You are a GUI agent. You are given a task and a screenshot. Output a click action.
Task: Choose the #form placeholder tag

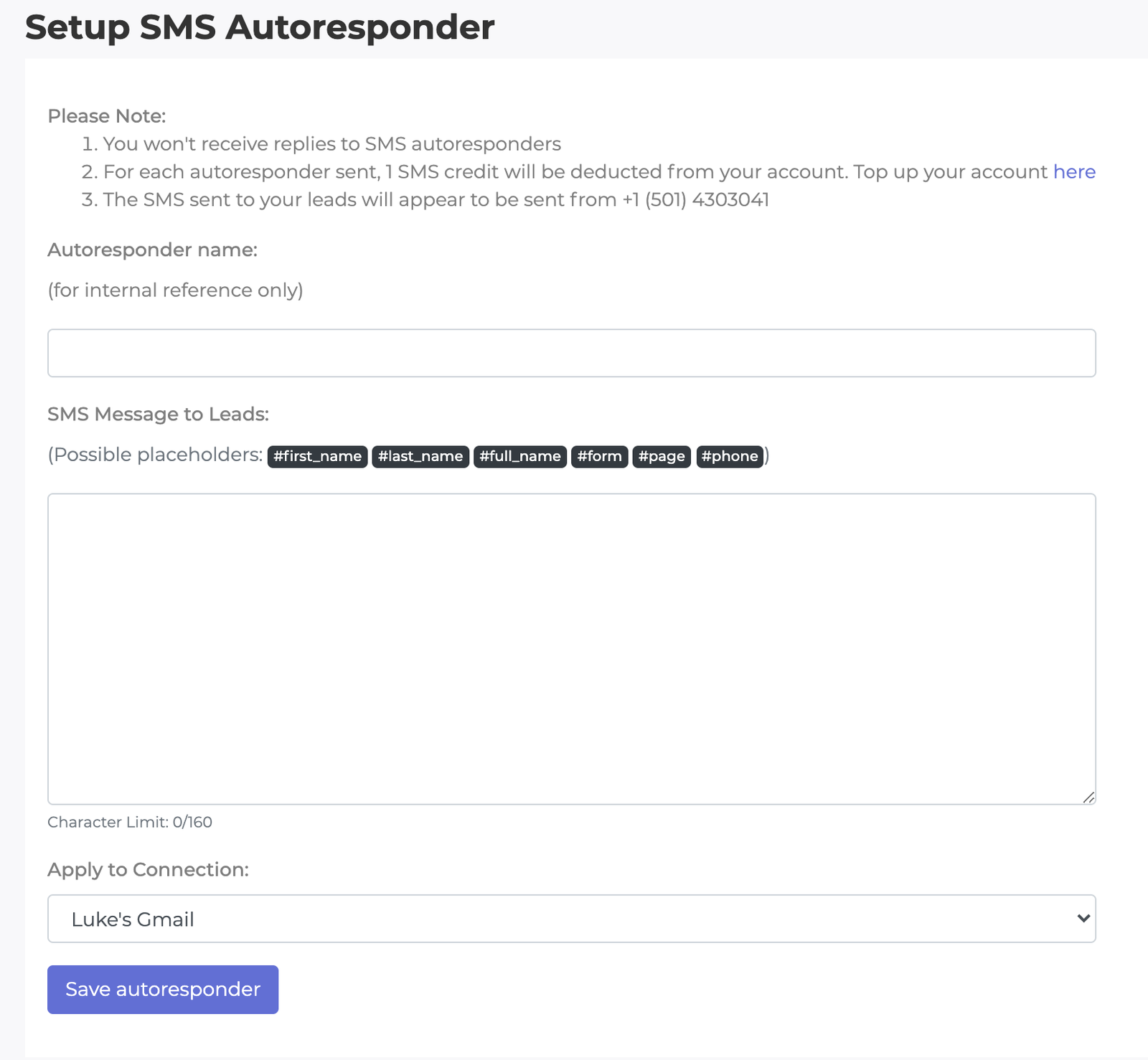coord(599,456)
